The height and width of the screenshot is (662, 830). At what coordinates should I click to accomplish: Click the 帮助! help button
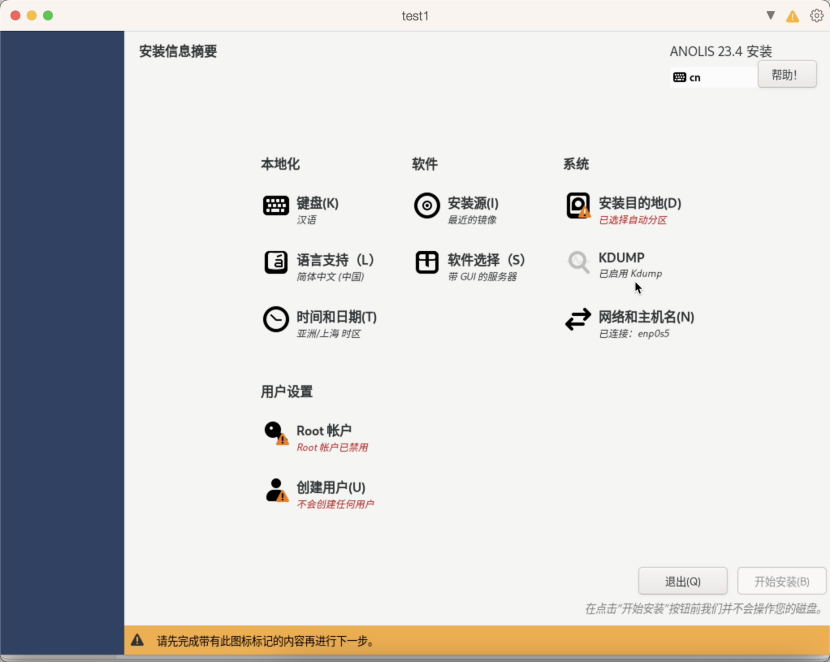click(x=787, y=75)
